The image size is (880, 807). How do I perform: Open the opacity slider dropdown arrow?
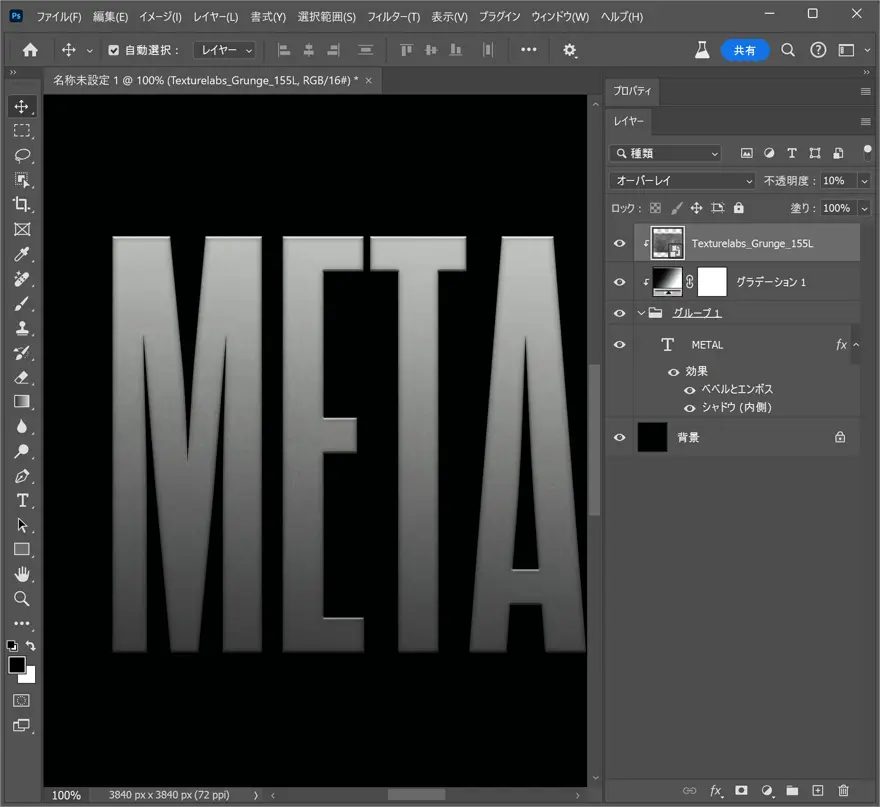tap(864, 181)
